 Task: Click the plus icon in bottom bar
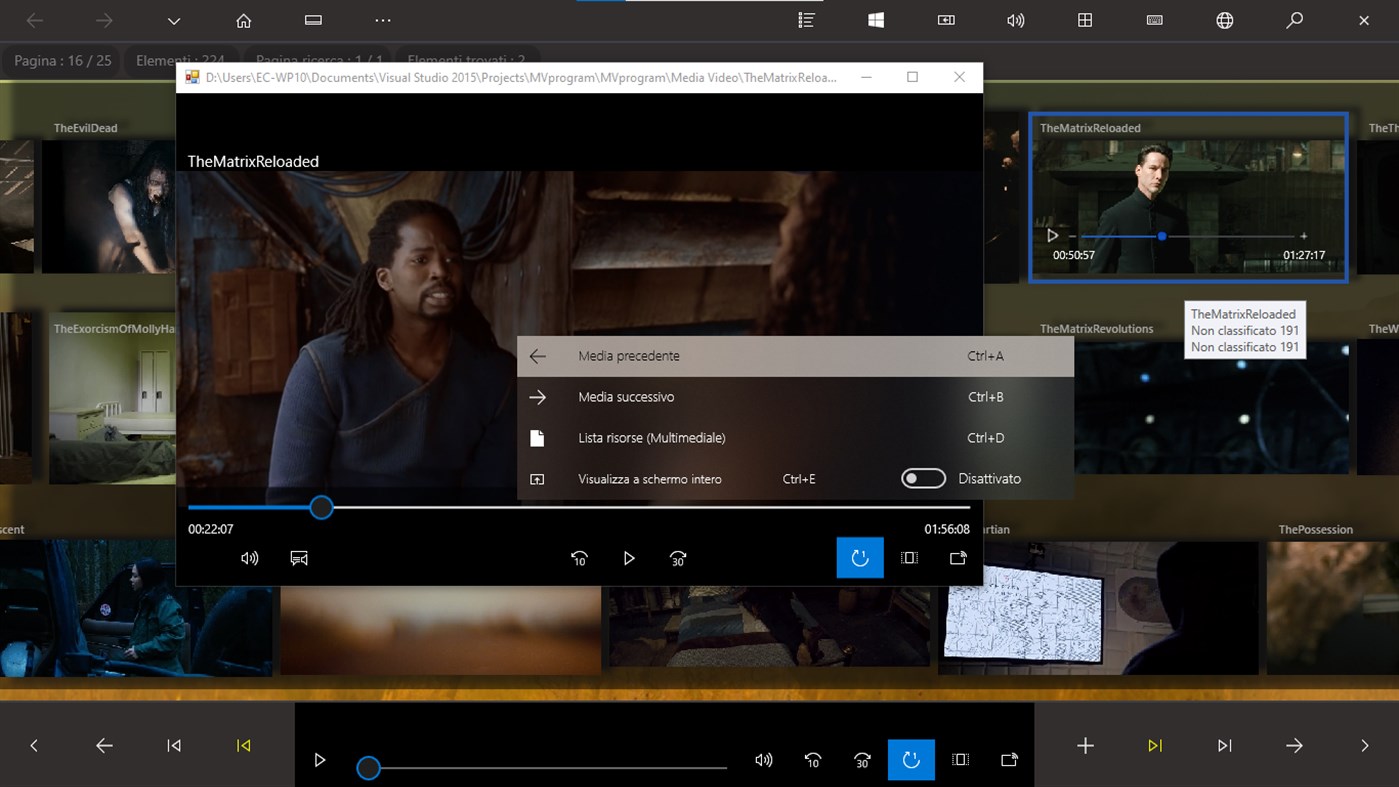[1085, 746]
